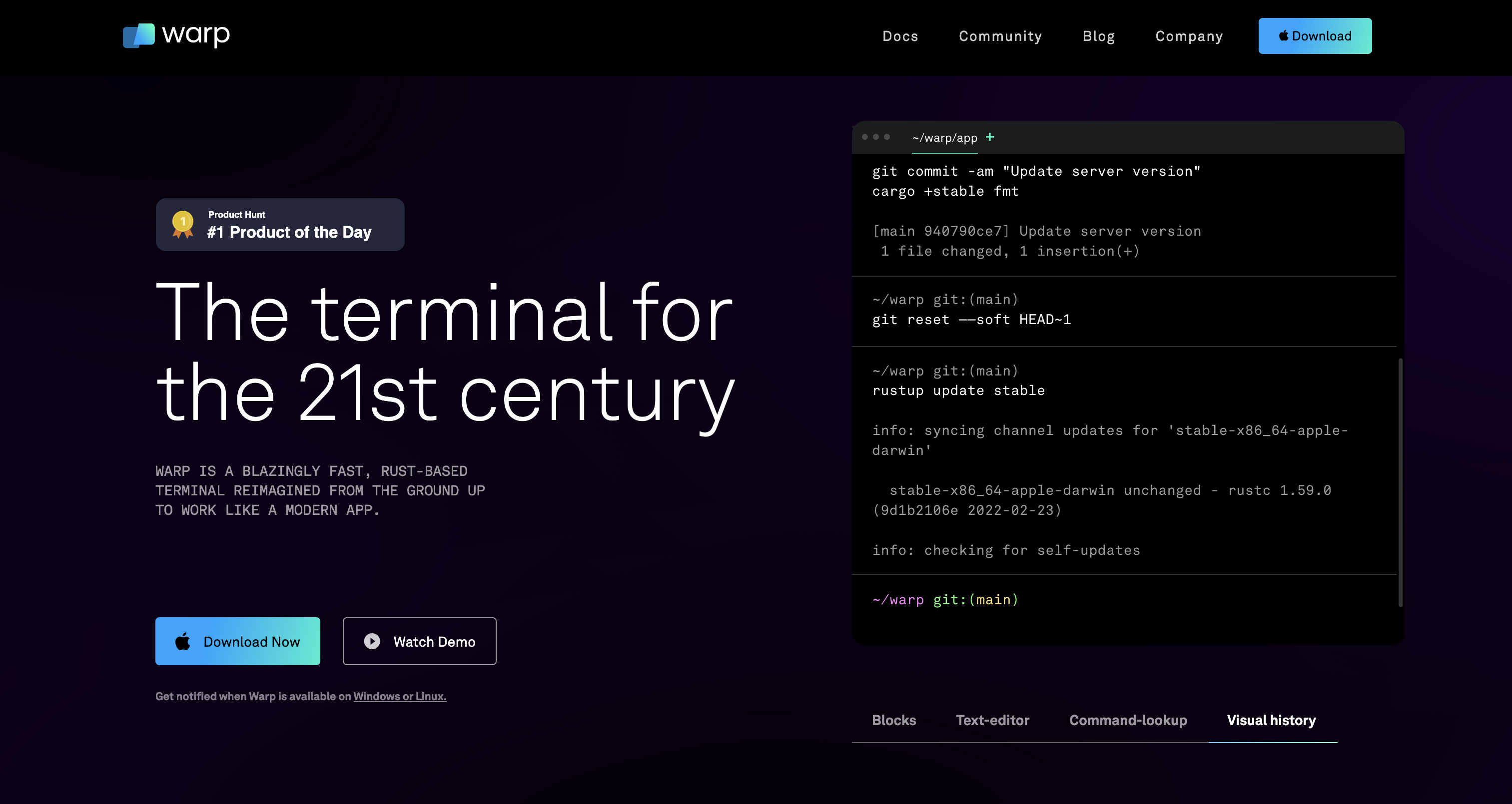The width and height of the screenshot is (1512, 804).
Task: Click the 'rustc 1.59.0' unchanged output line
Action: [1101, 500]
